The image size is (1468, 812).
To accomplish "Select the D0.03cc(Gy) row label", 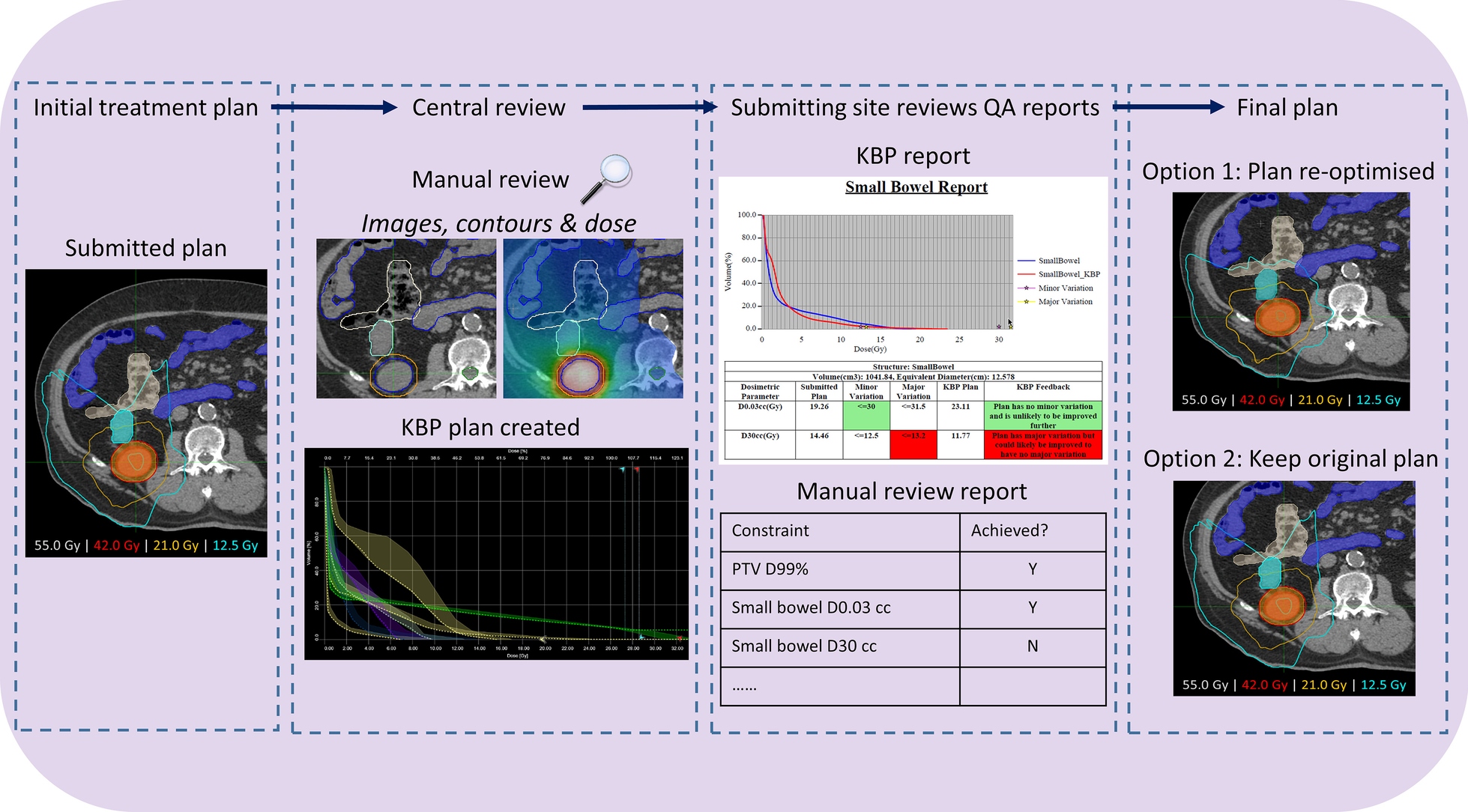I will point(760,407).
